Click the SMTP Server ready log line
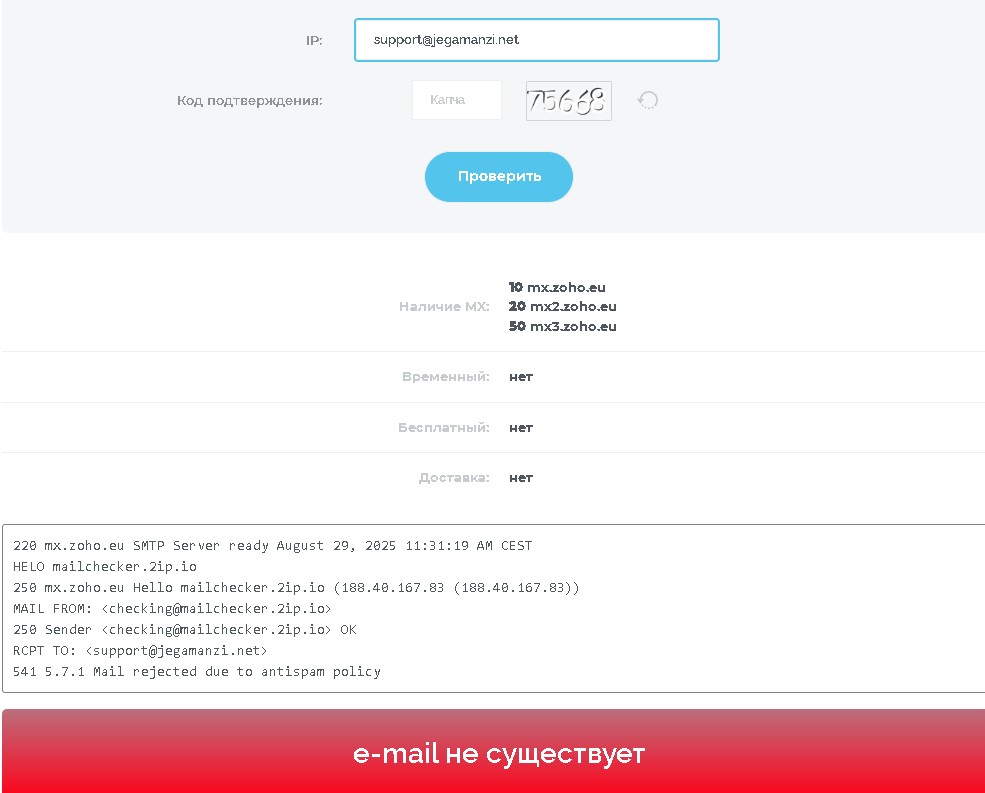 coord(273,546)
